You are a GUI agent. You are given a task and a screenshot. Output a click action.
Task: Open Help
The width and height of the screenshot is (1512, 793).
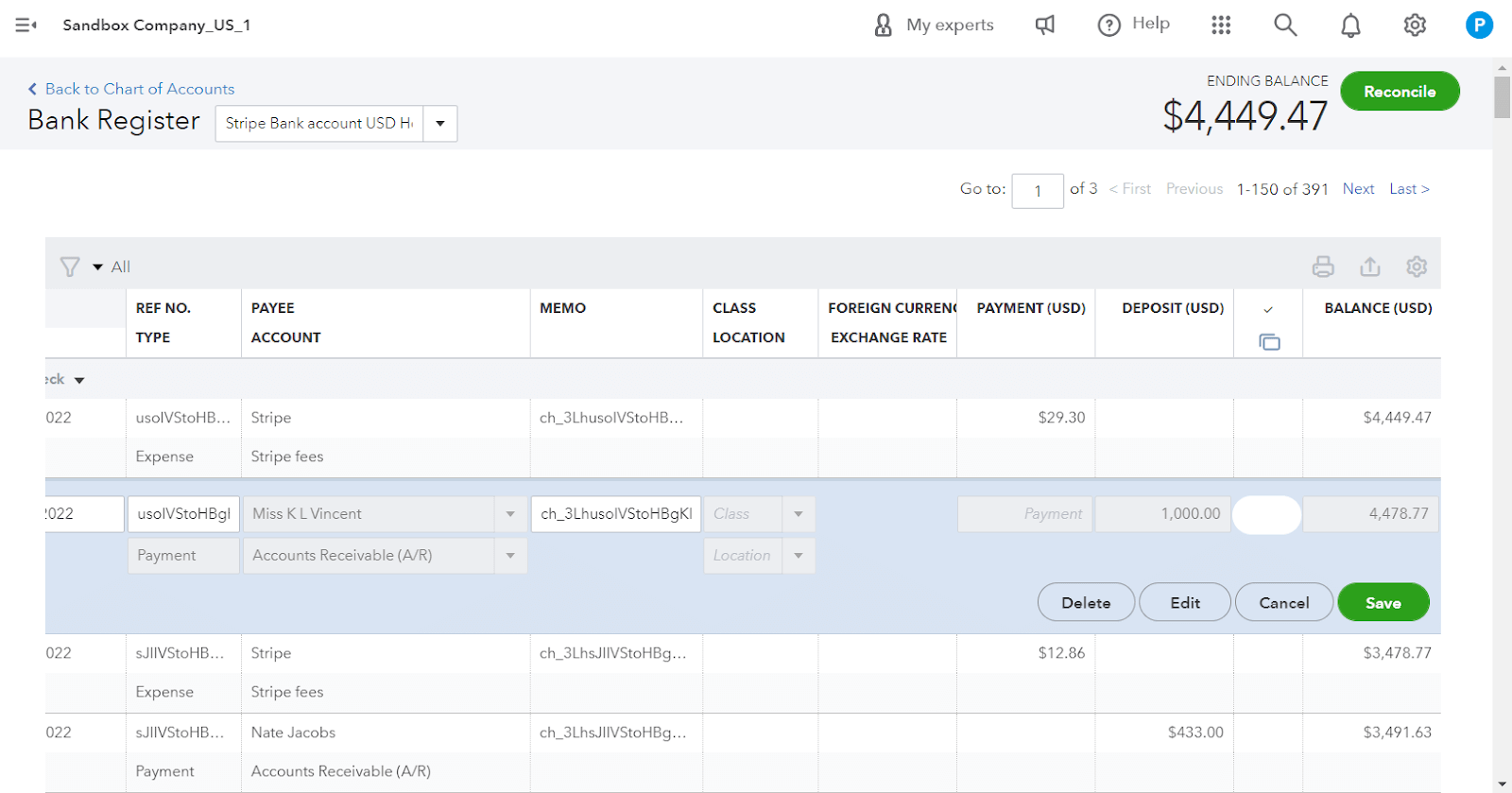click(x=1134, y=25)
